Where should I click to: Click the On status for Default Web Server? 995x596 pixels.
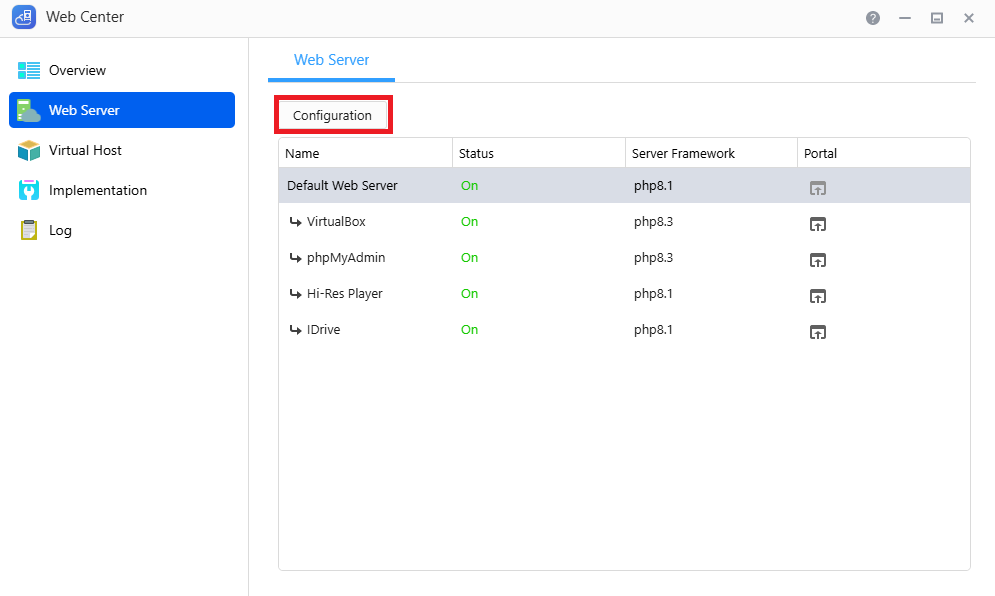point(470,185)
